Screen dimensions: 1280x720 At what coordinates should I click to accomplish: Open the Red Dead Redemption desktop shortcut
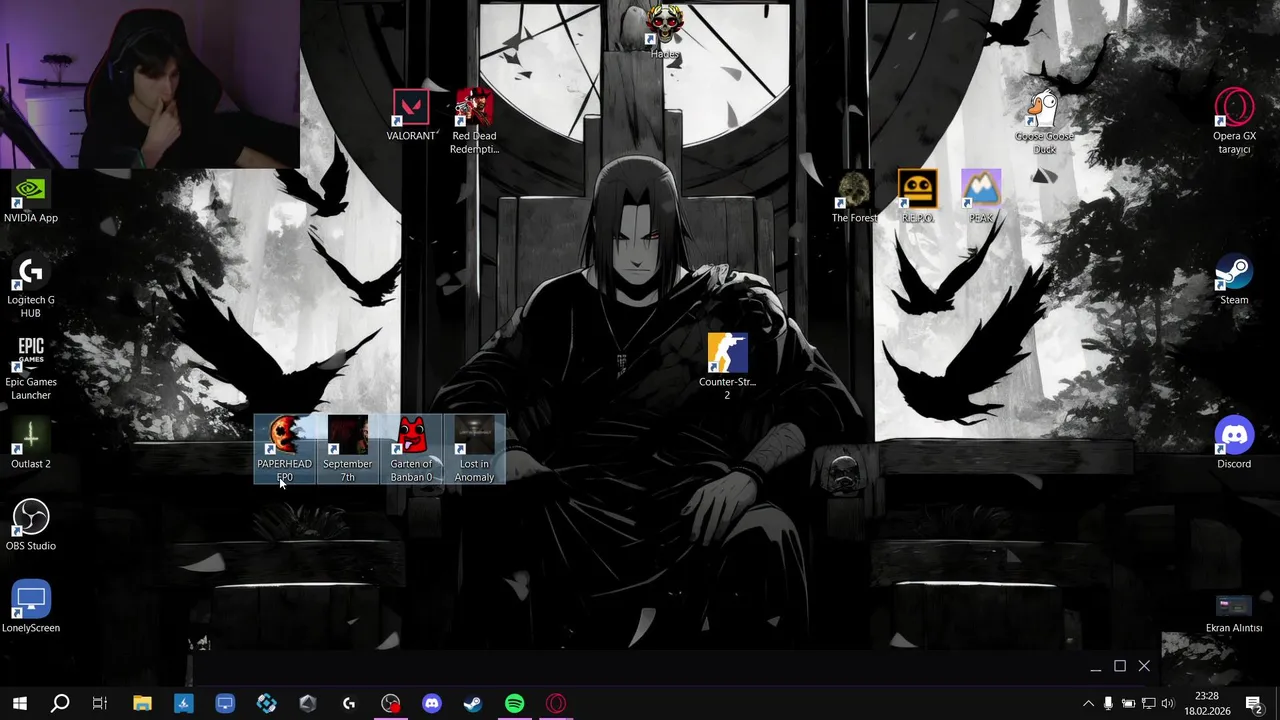pyautogui.click(x=474, y=122)
